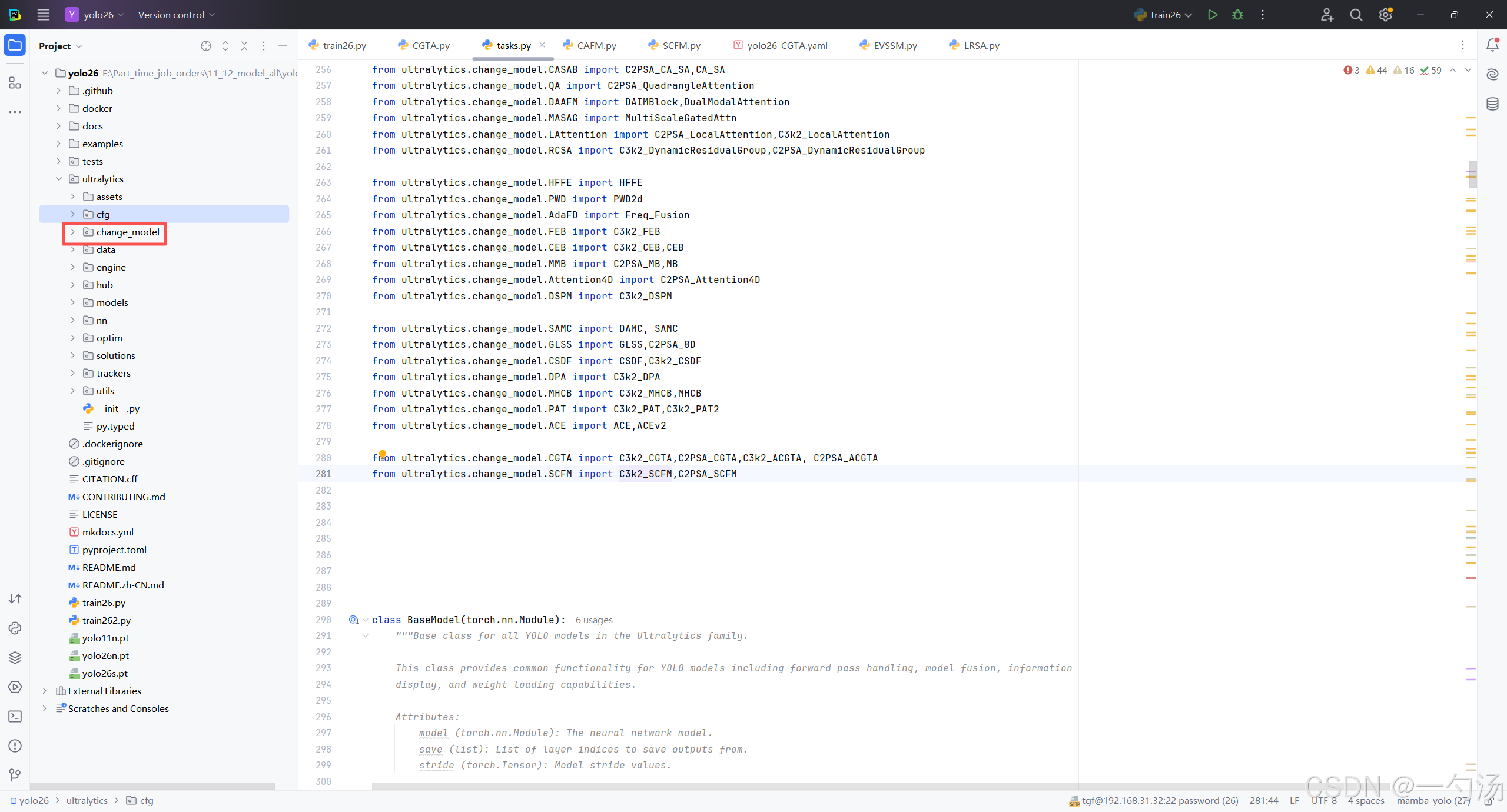Viewport: 1507px width, 812px height.
Task: Run the train26 configuration
Action: [1212, 15]
